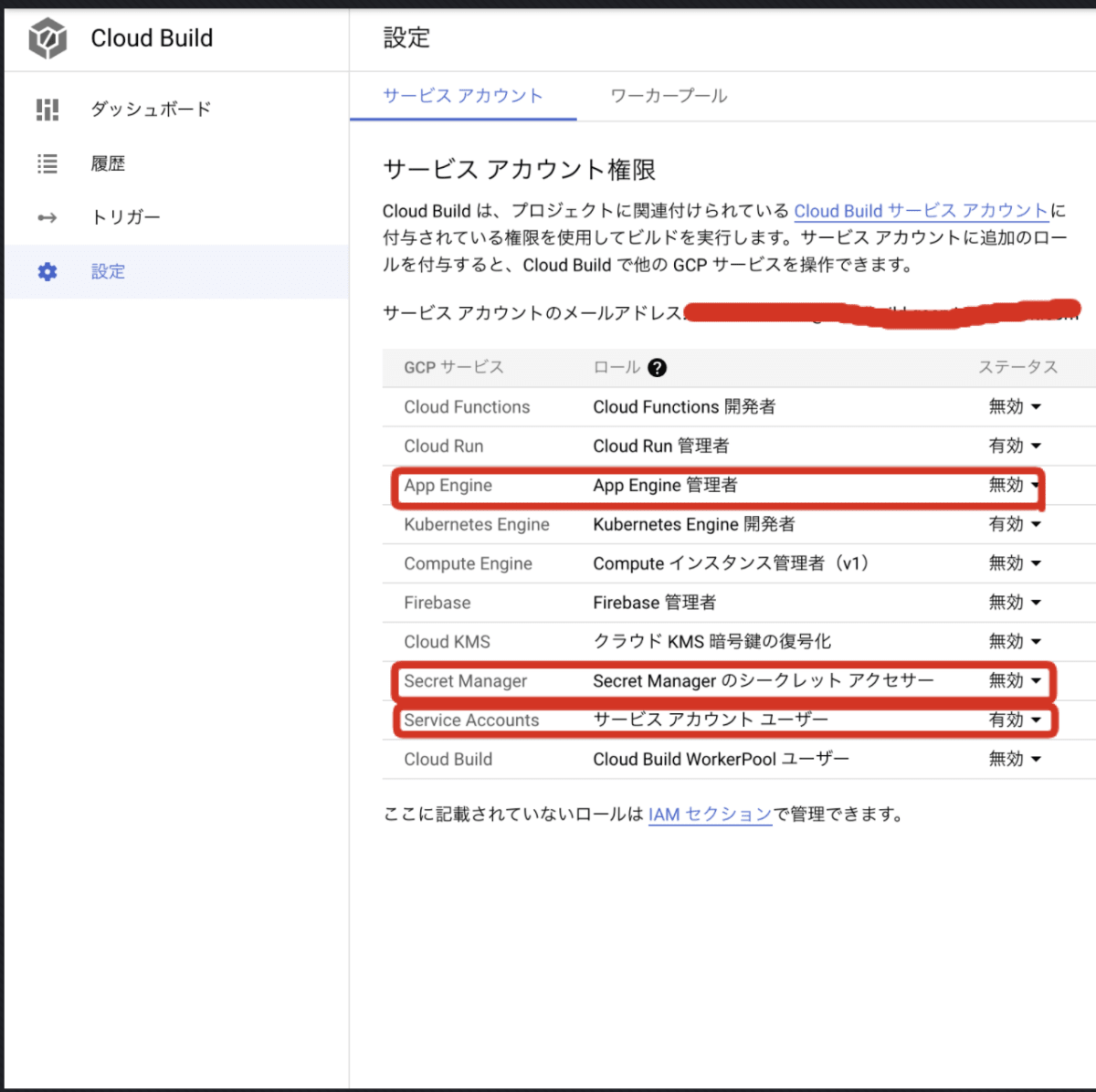Open the ダッシュボード menu item
This screenshot has height=1092, width=1096.
[176, 110]
